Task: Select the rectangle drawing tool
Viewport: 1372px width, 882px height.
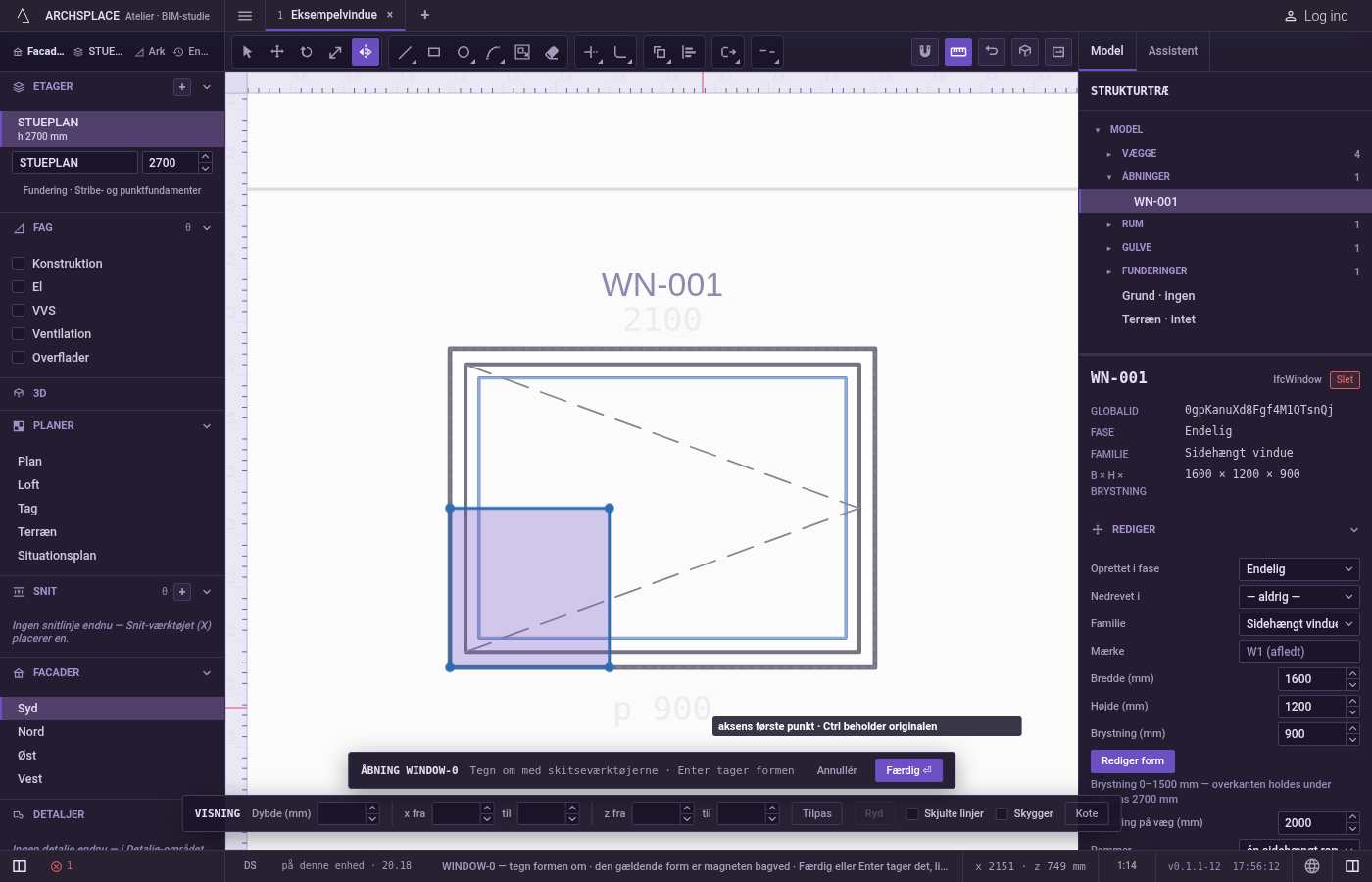Action: (434, 52)
